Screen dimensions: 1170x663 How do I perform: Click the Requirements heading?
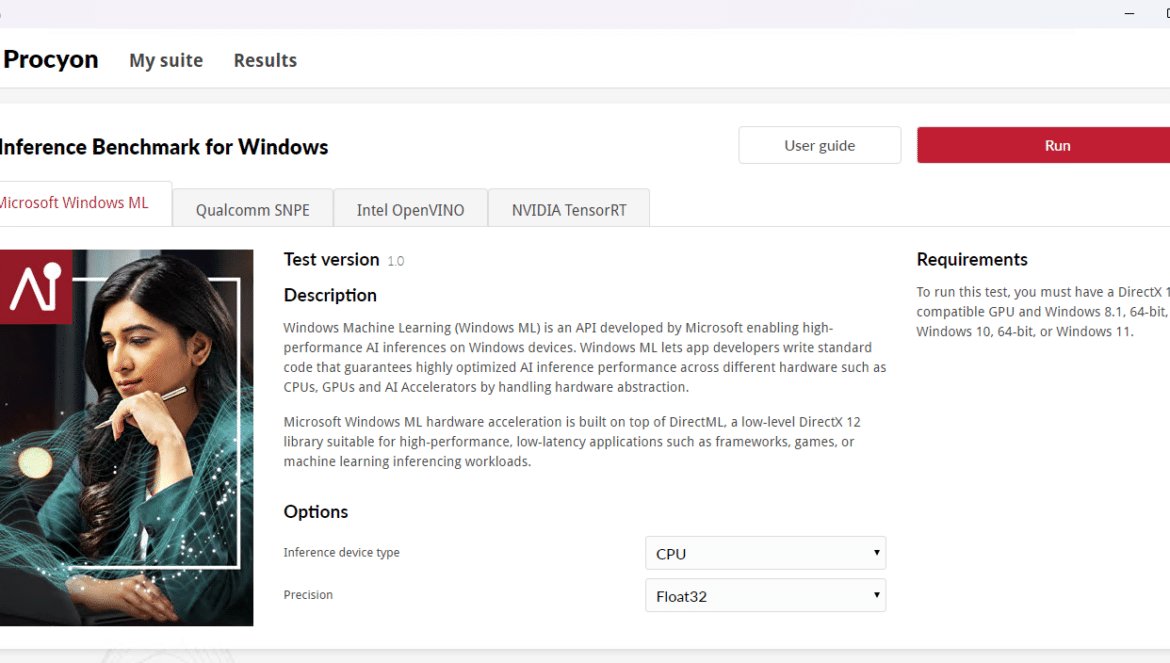click(x=972, y=260)
